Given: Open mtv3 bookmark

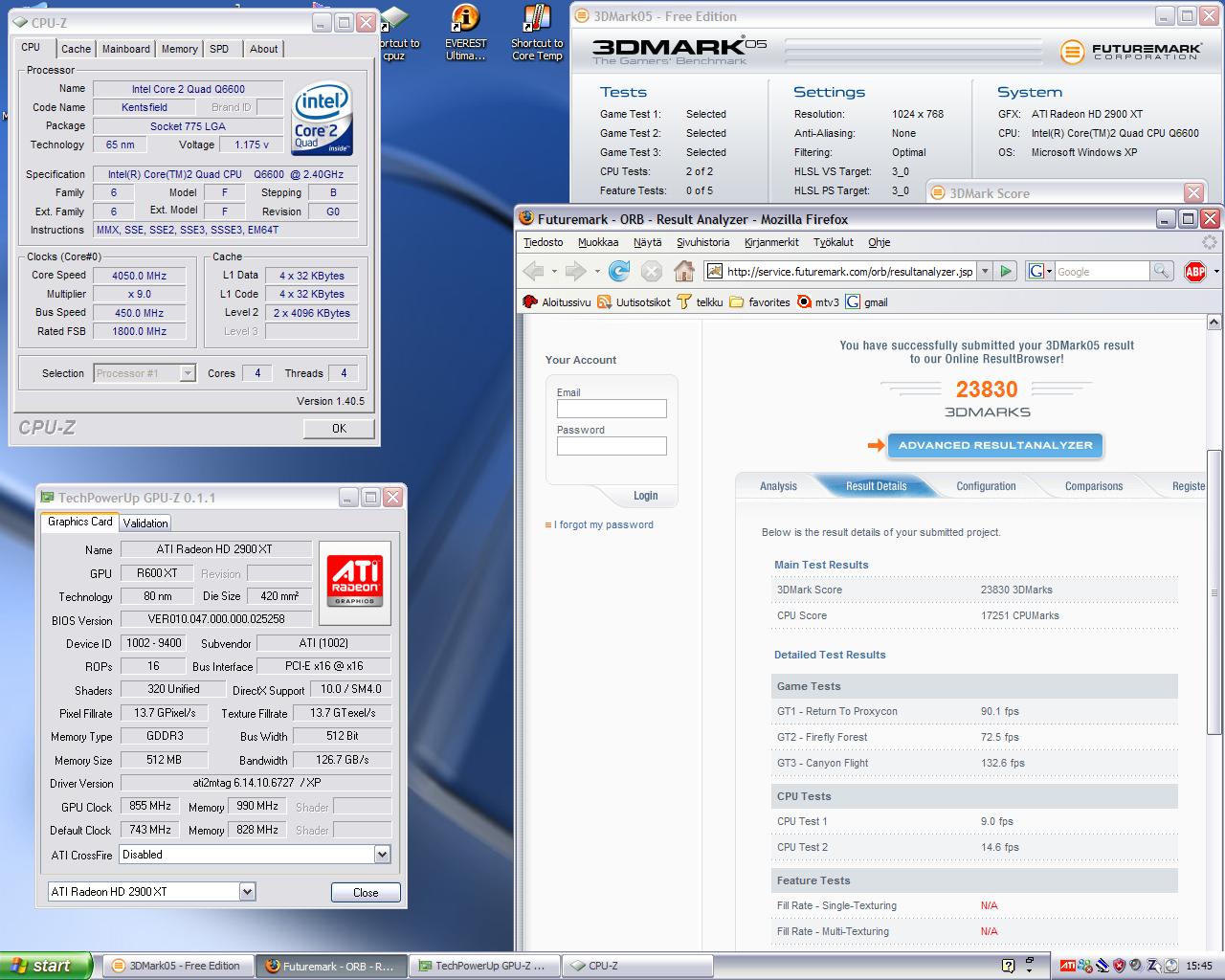Looking at the screenshot, I should 818,302.
